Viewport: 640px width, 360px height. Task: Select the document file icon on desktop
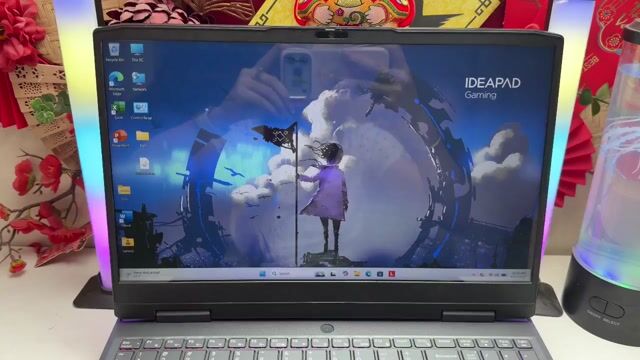[x=144, y=166]
